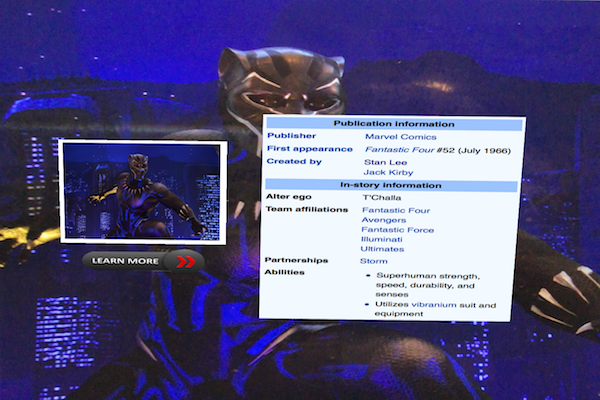Click the Publisher label

click(292, 136)
